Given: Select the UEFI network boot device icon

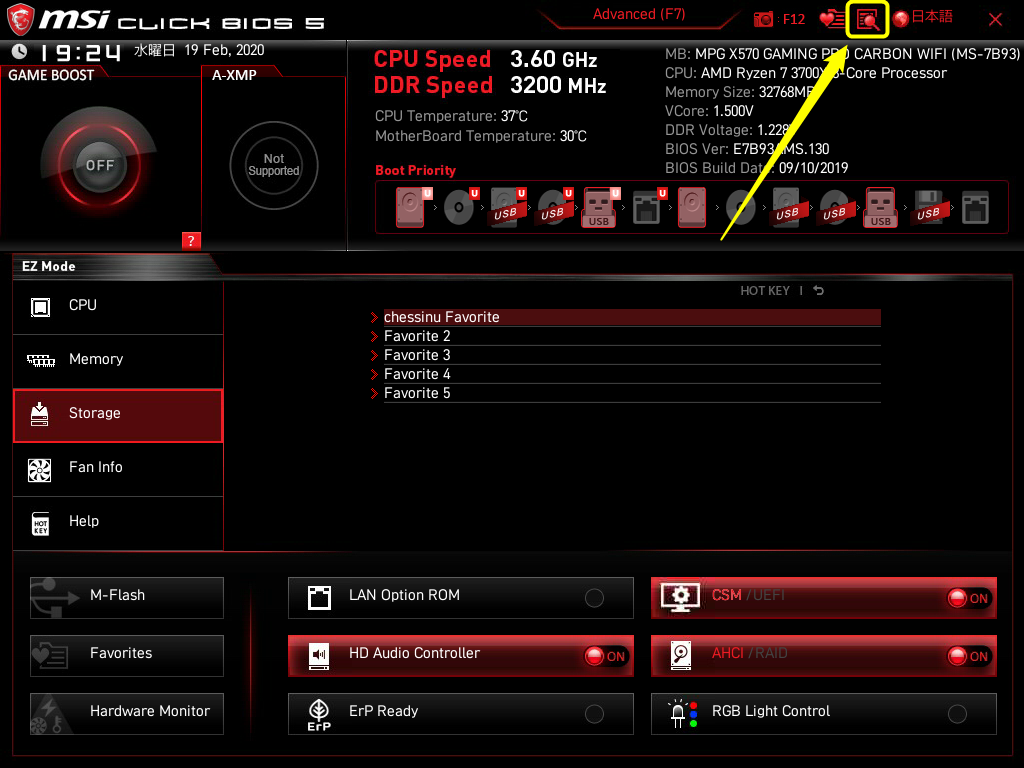Looking at the screenshot, I should tap(648, 208).
